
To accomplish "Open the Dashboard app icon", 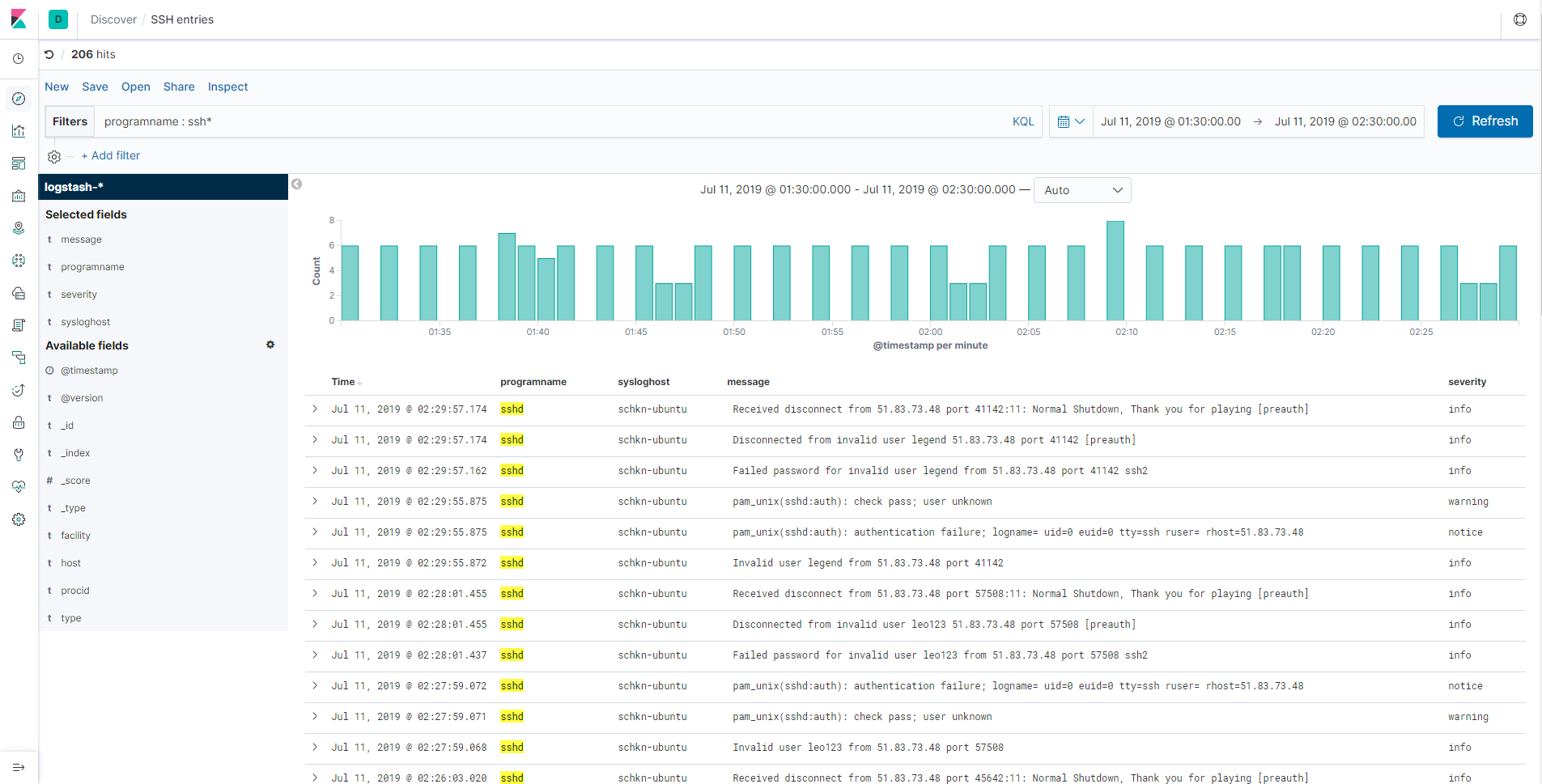I will pyautogui.click(x=19, y=163).
